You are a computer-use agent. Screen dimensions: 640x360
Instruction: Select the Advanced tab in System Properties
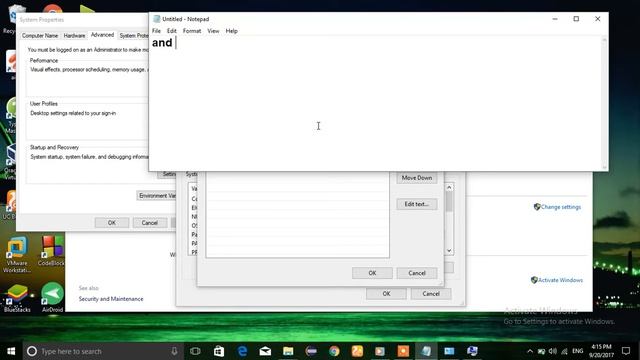102,35
